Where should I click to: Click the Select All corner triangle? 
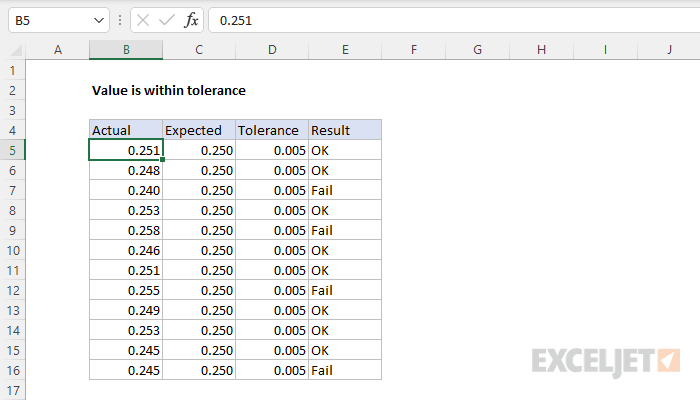tap(17, 50)
